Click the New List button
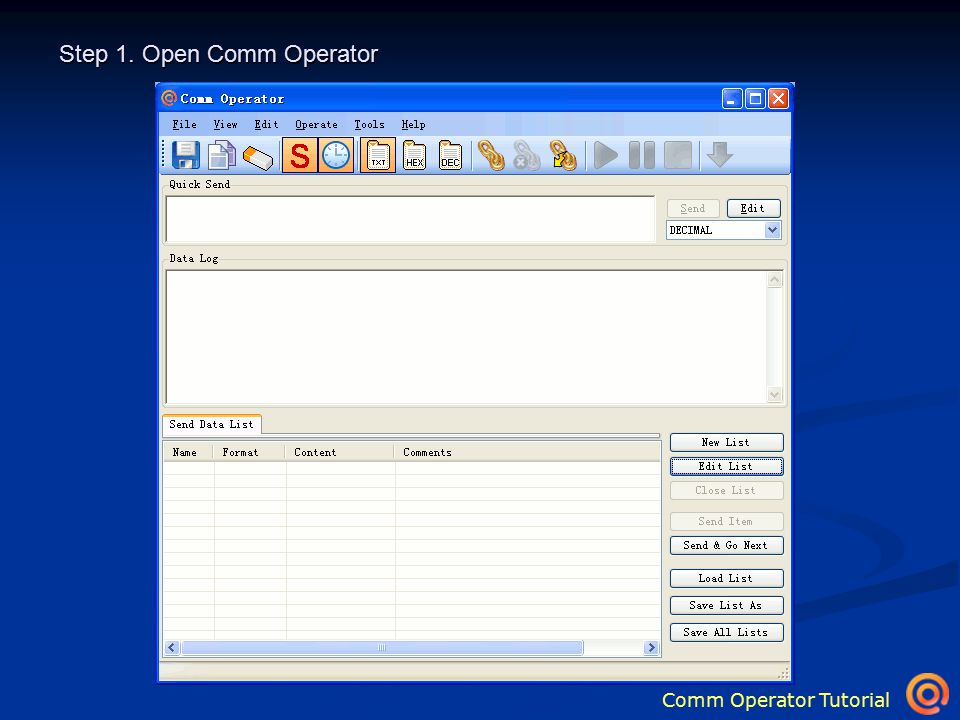This screenshot has width=960, height=720. [726, 442]
